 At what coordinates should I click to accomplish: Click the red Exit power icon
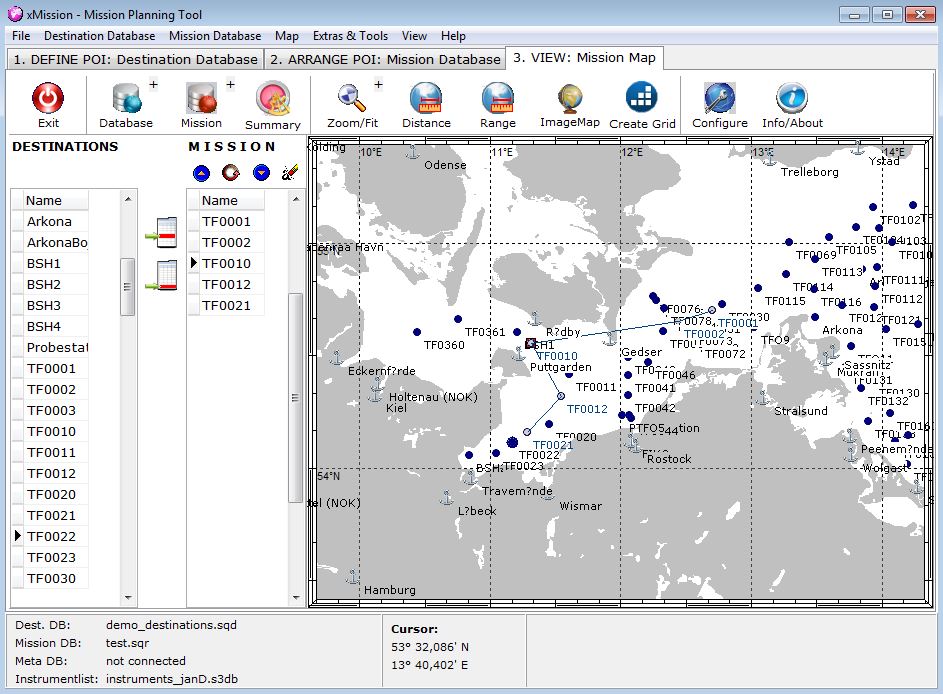(48, 99)
